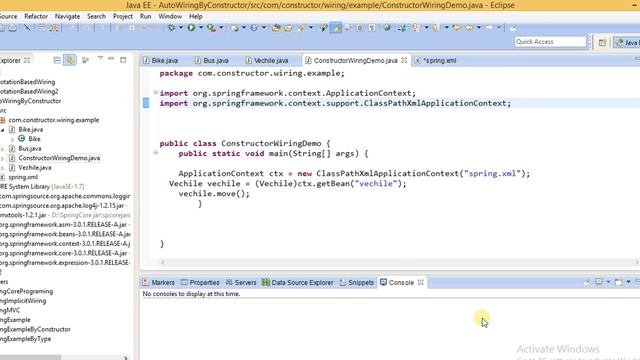Screen dimensions: 640x360
Task: Click the Next Annotation icon in toolbar
Action: [415, 28]
